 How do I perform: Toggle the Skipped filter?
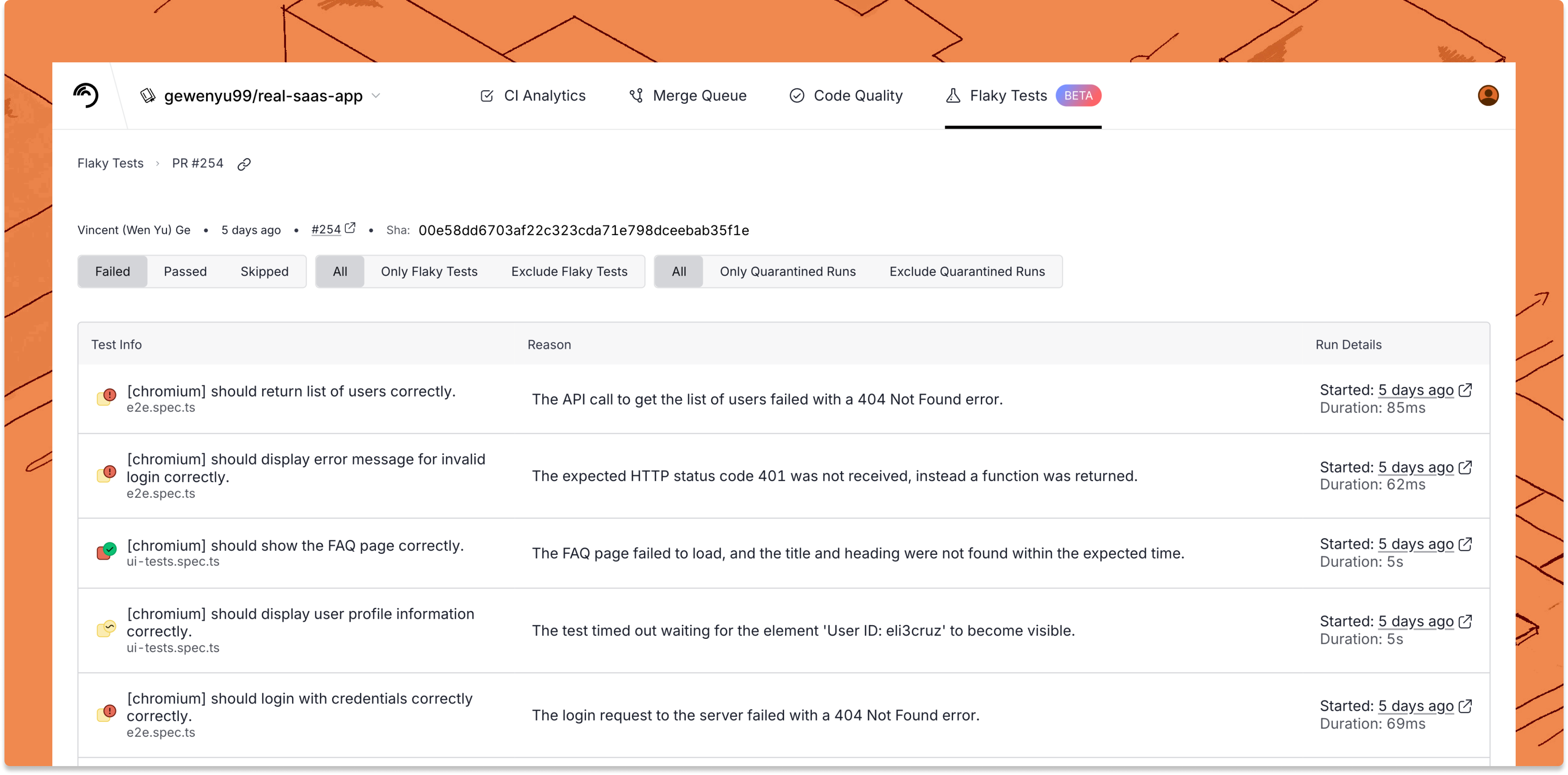[x=264, y=271]
